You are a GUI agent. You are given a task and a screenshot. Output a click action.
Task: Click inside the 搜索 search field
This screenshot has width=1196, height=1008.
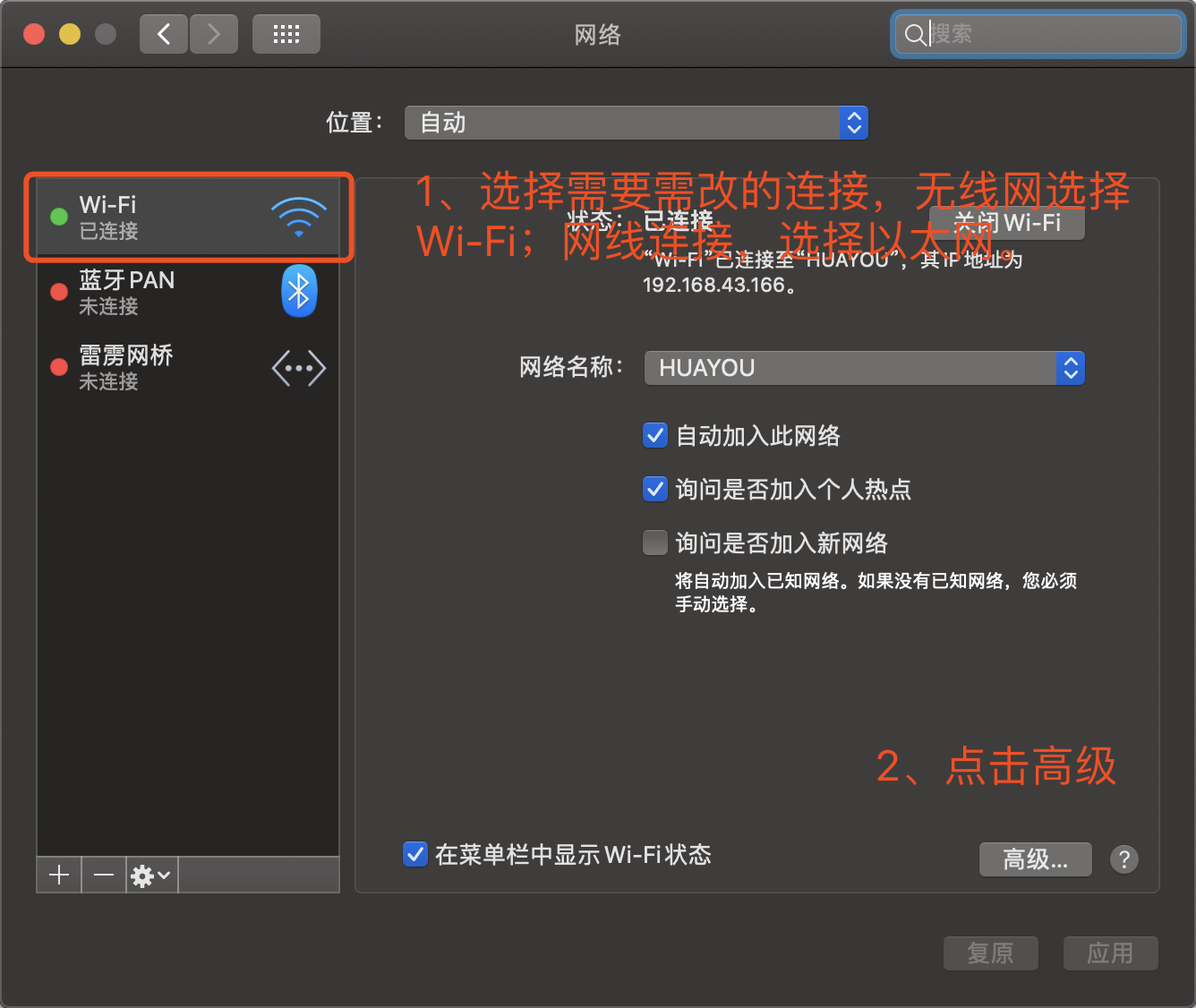point(1038,34)
